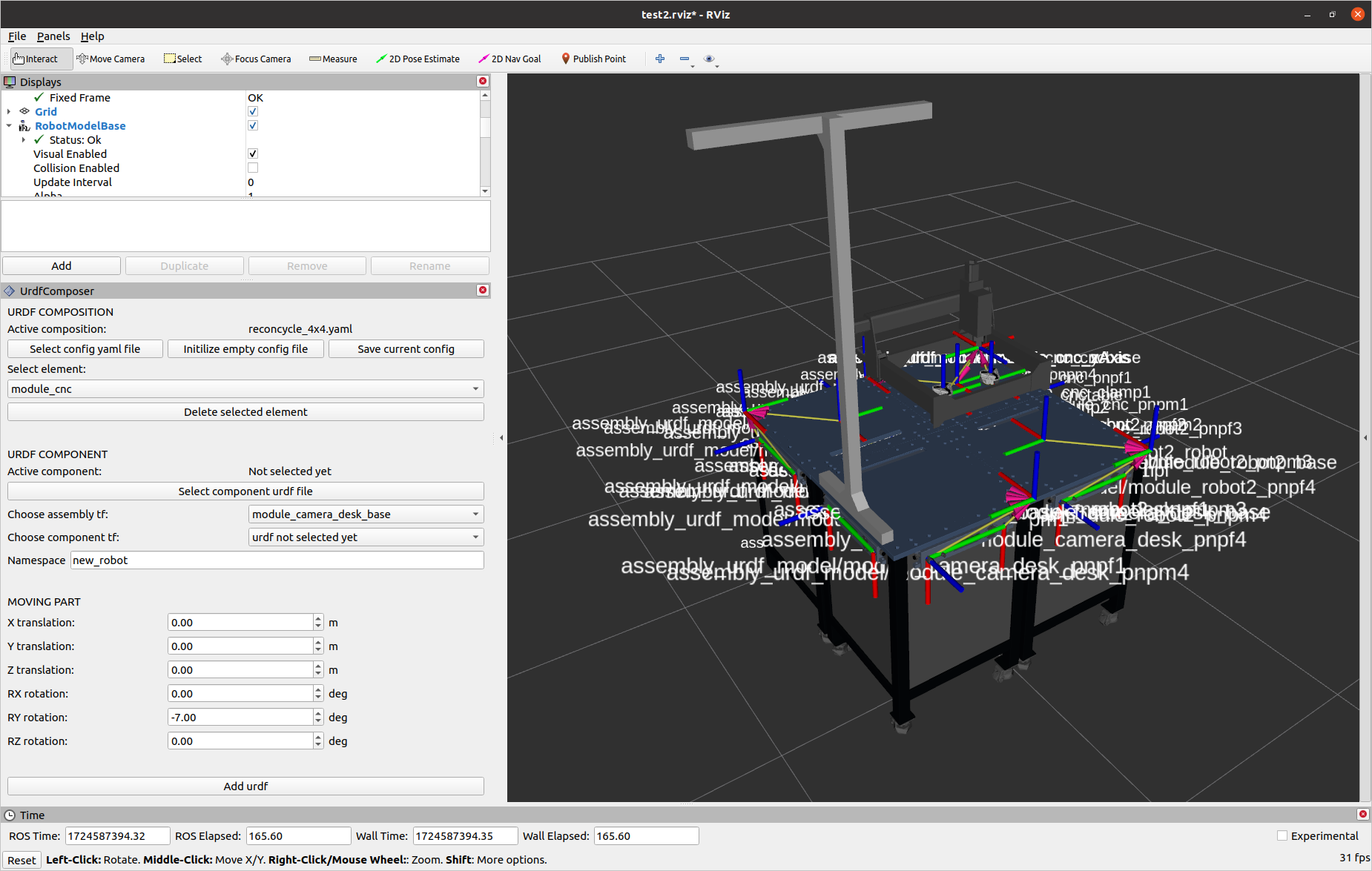The height and width of the screenshot is (871, 1372).
Task: Close the UrdfComposer panel
Action: point(483,290)
